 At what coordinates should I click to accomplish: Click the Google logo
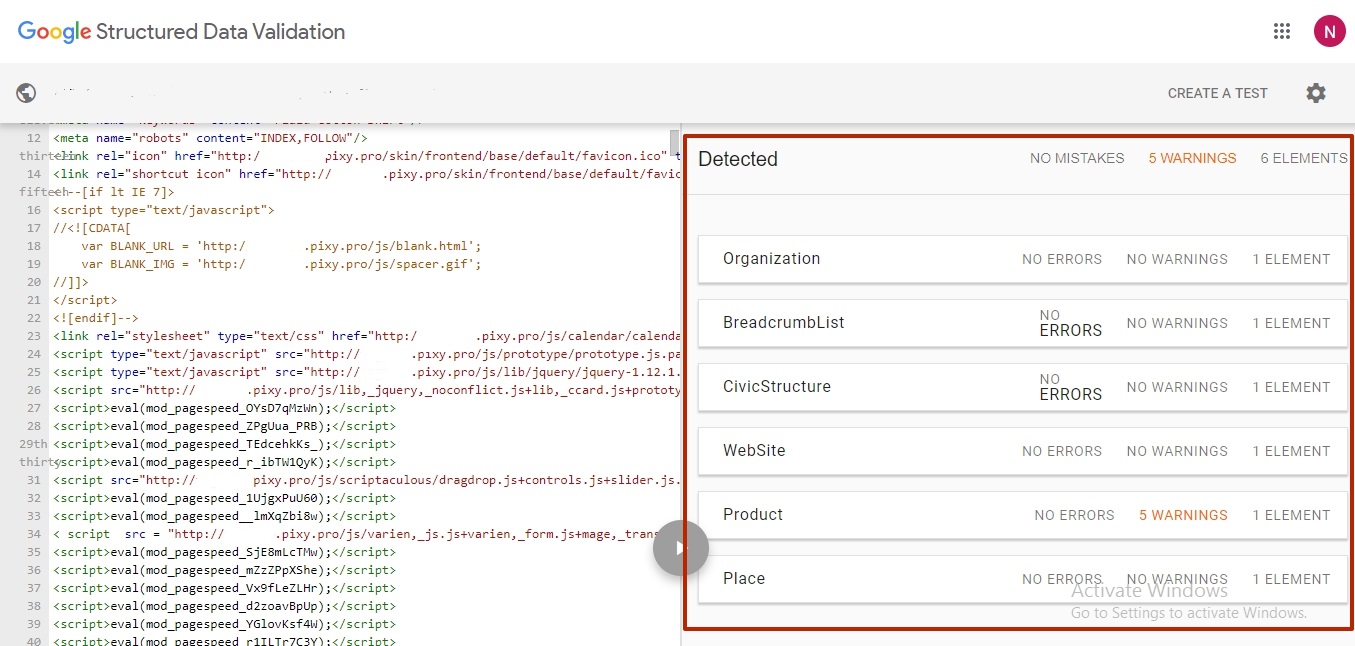(x=54, y=31)
